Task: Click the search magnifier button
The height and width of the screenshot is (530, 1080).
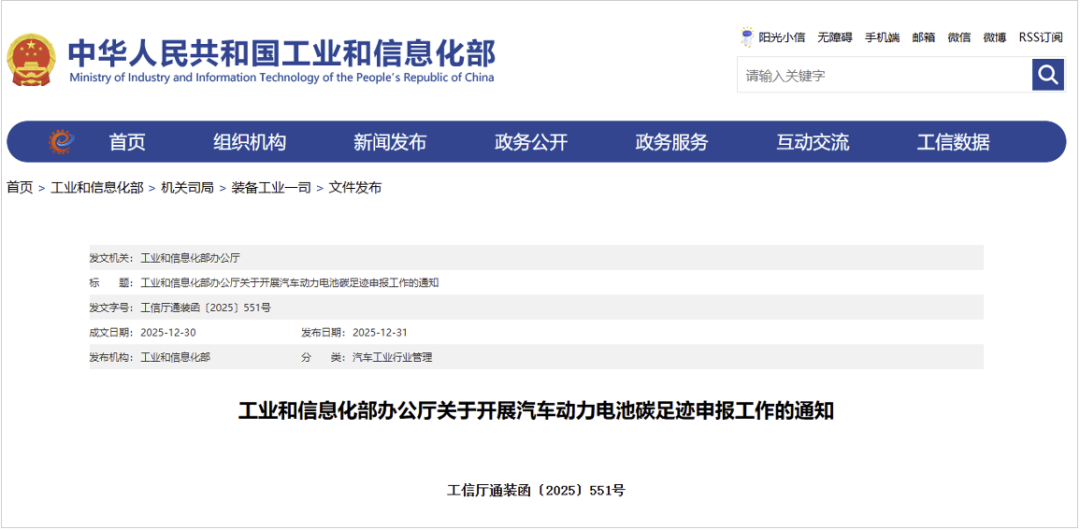Action: point(1048,74)
